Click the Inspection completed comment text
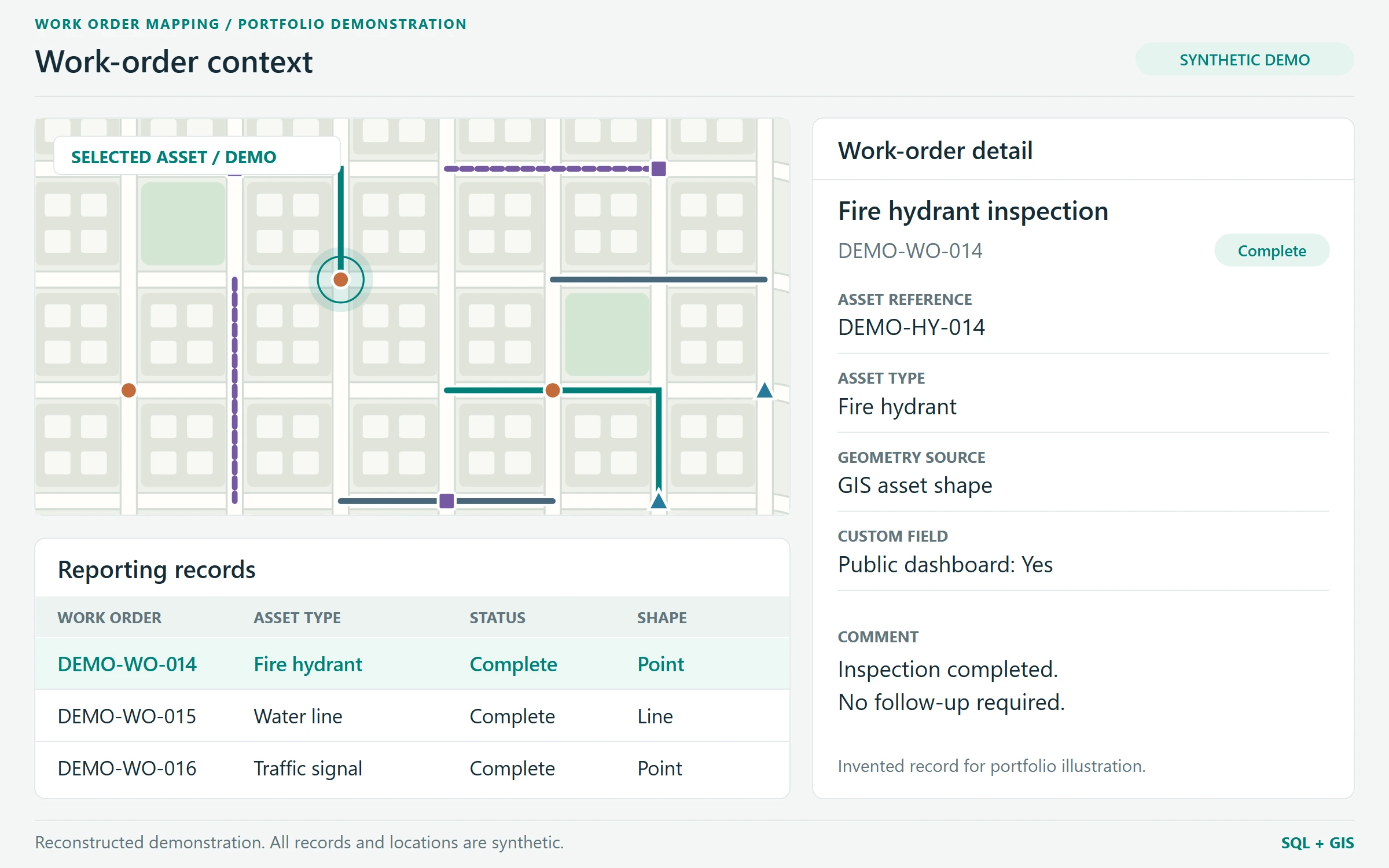 [x=948, y=669]
